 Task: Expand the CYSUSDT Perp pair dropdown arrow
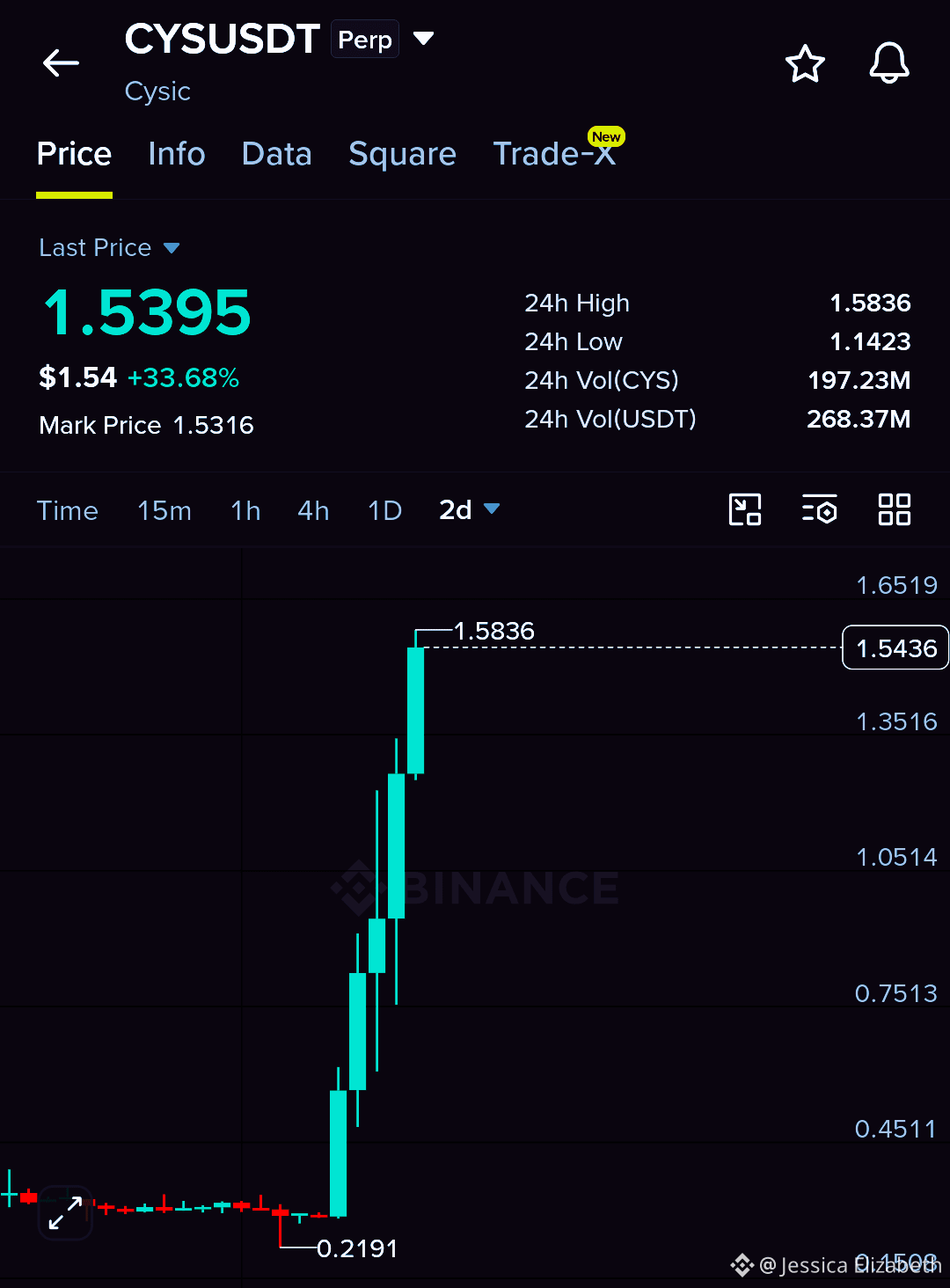coord(424,39)
